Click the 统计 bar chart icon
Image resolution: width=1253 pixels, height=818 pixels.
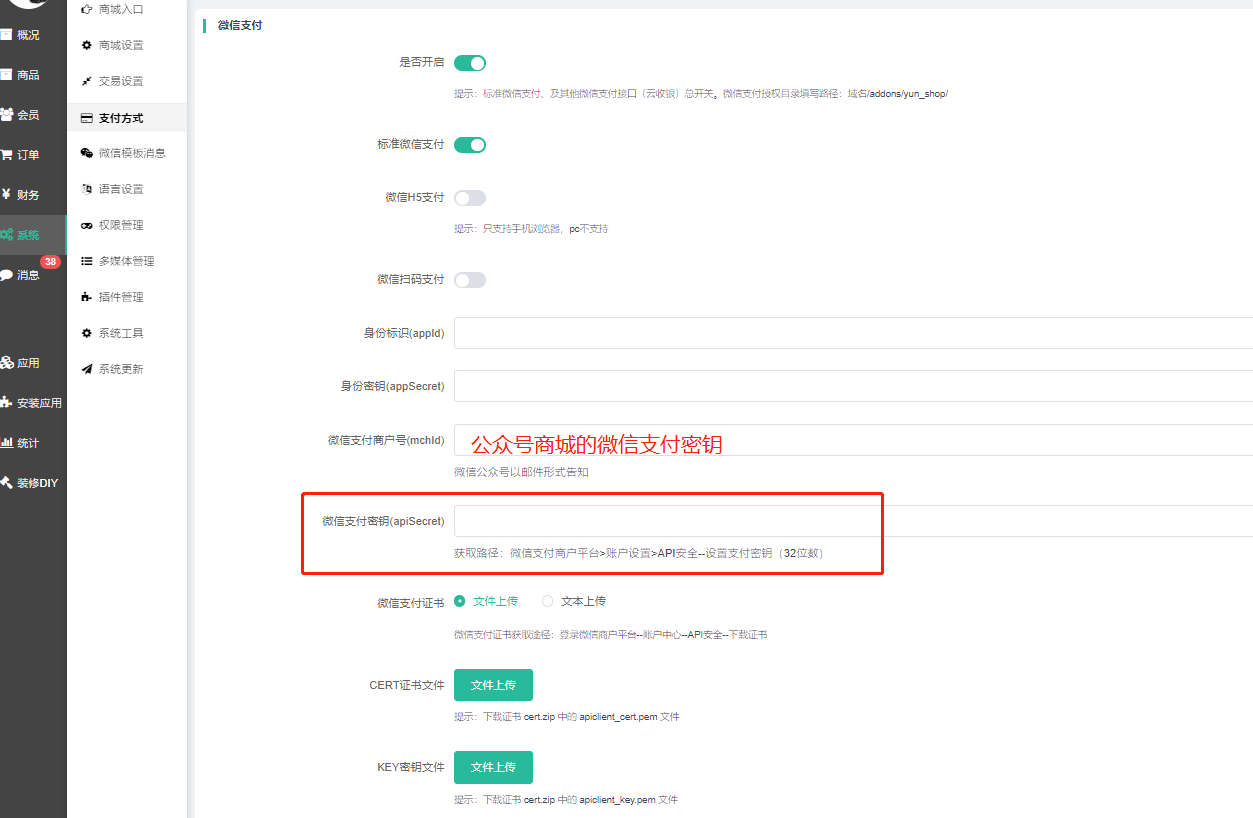(6, 443)
